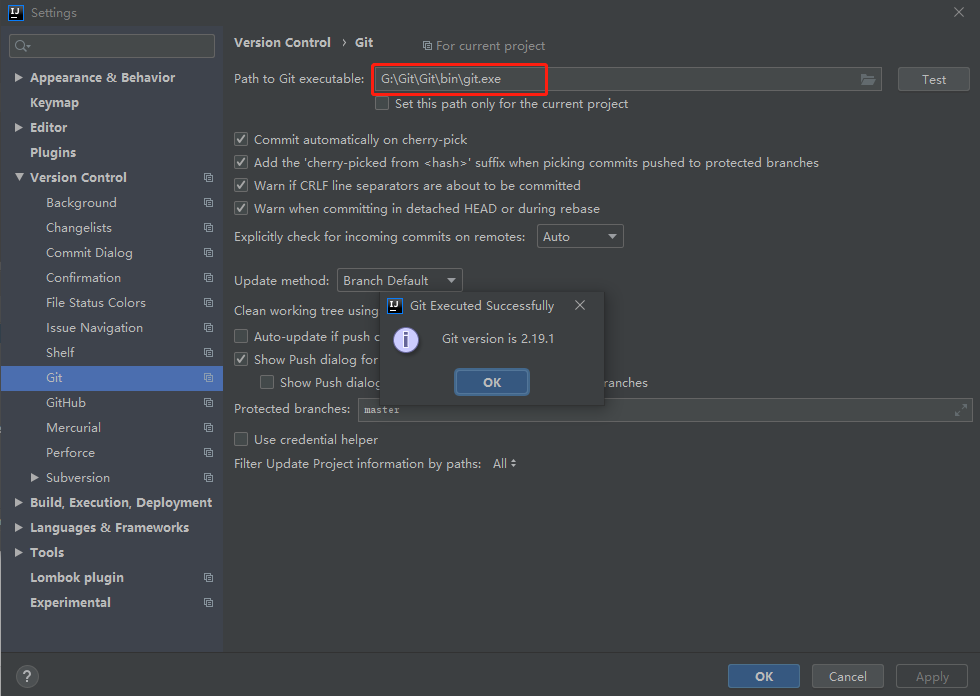
Task: Click project-level icon next to Git row
Action: 209,377
